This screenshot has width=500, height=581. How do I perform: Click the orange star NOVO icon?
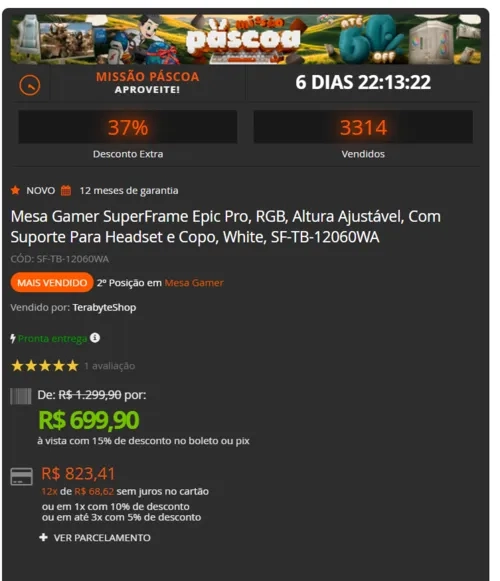click(15, 190)
